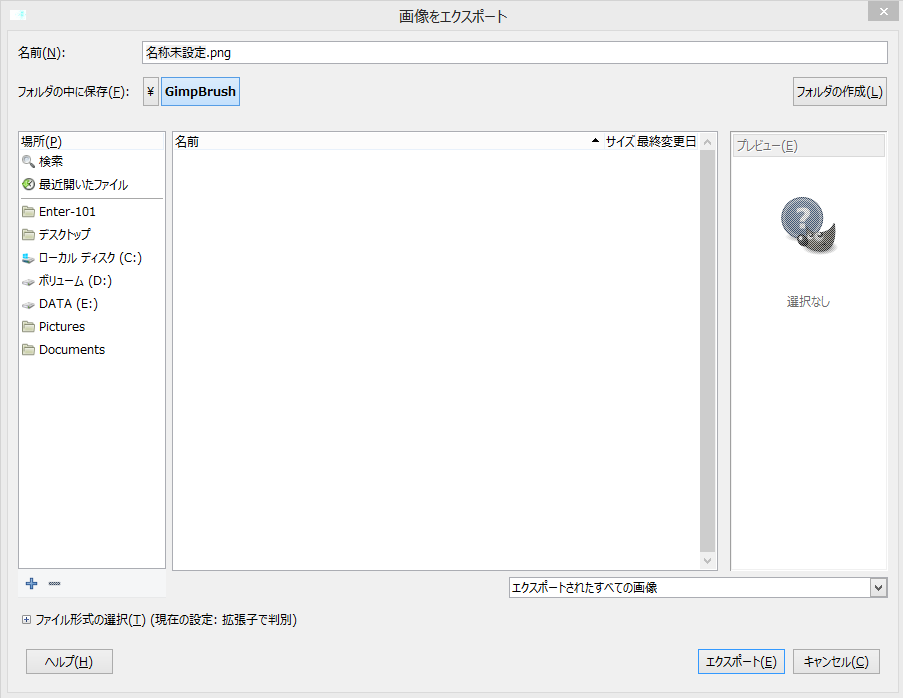903x698 pixels.
Task: Expand the ファイル形式の選択 section
Action: tap(26, 620)
